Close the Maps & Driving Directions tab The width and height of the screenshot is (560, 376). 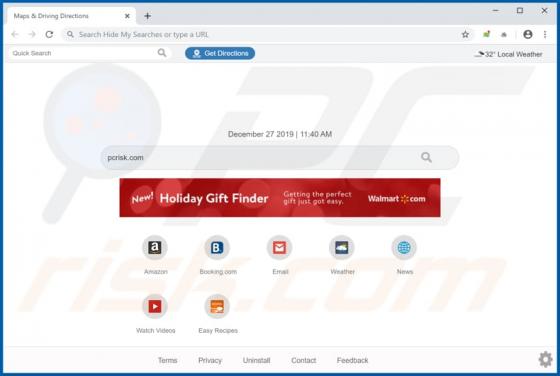[x=127, y=16]
